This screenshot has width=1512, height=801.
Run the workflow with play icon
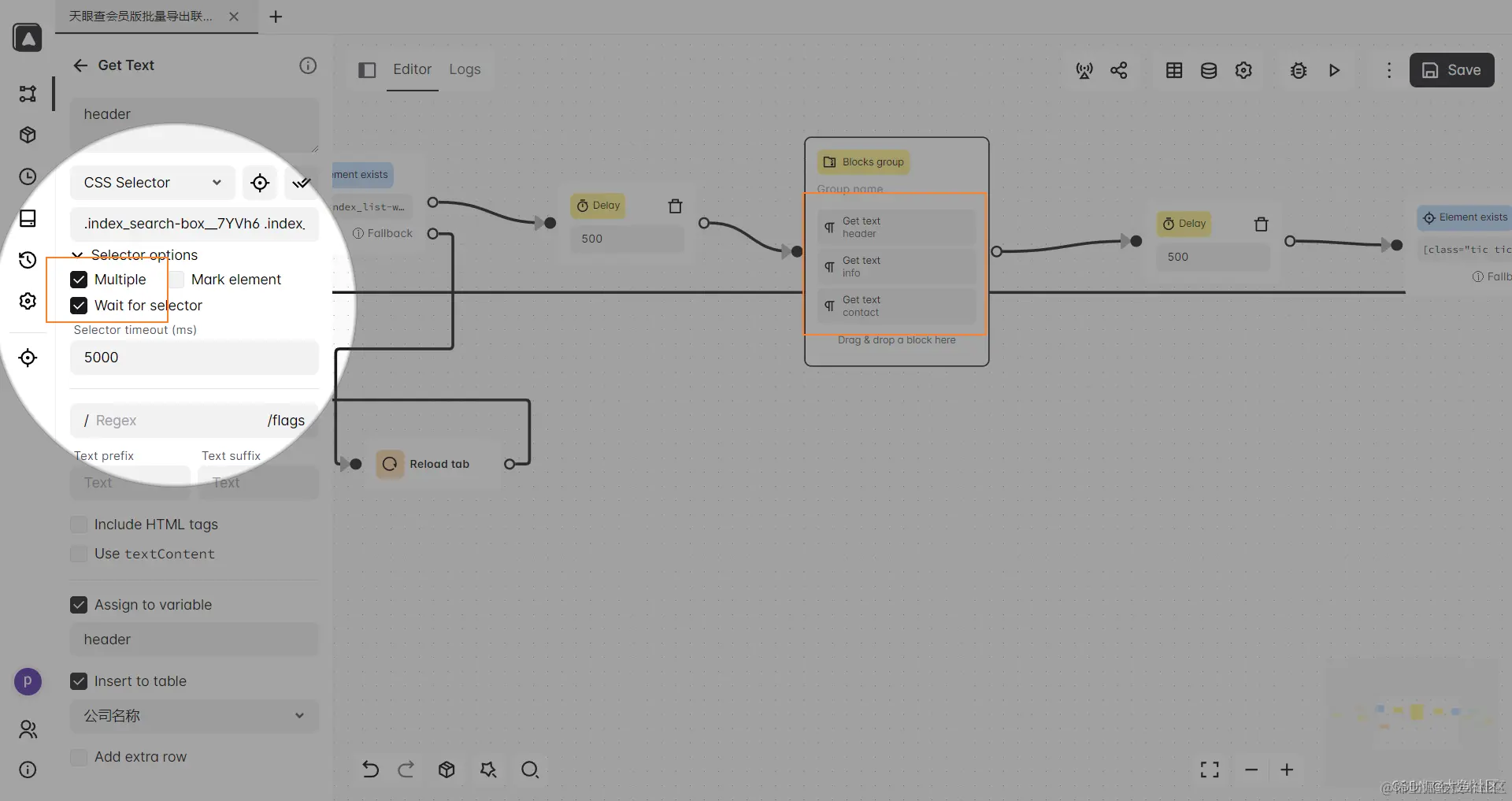pos(1334,70)
